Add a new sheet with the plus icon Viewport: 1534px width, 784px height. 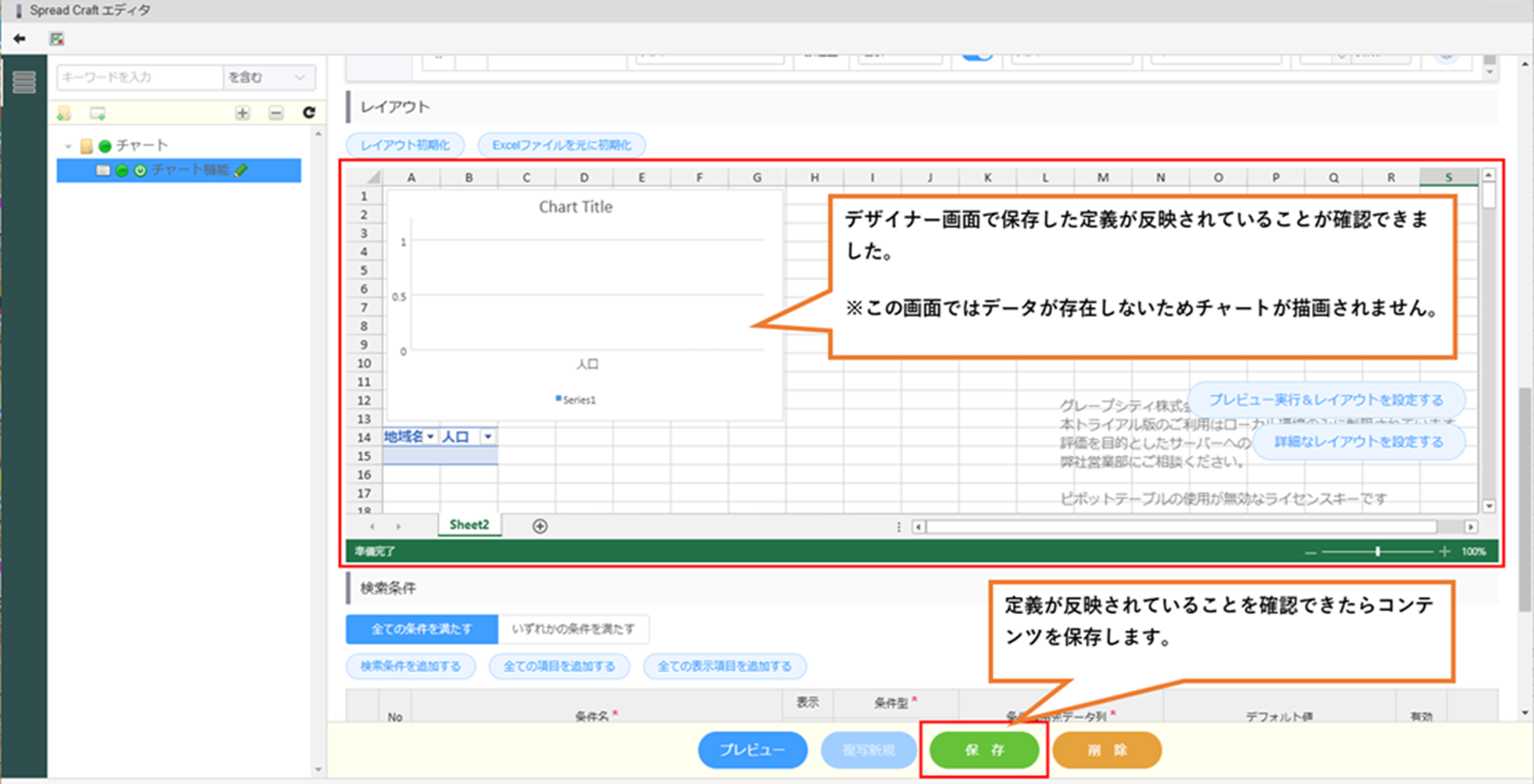[540, 526]
